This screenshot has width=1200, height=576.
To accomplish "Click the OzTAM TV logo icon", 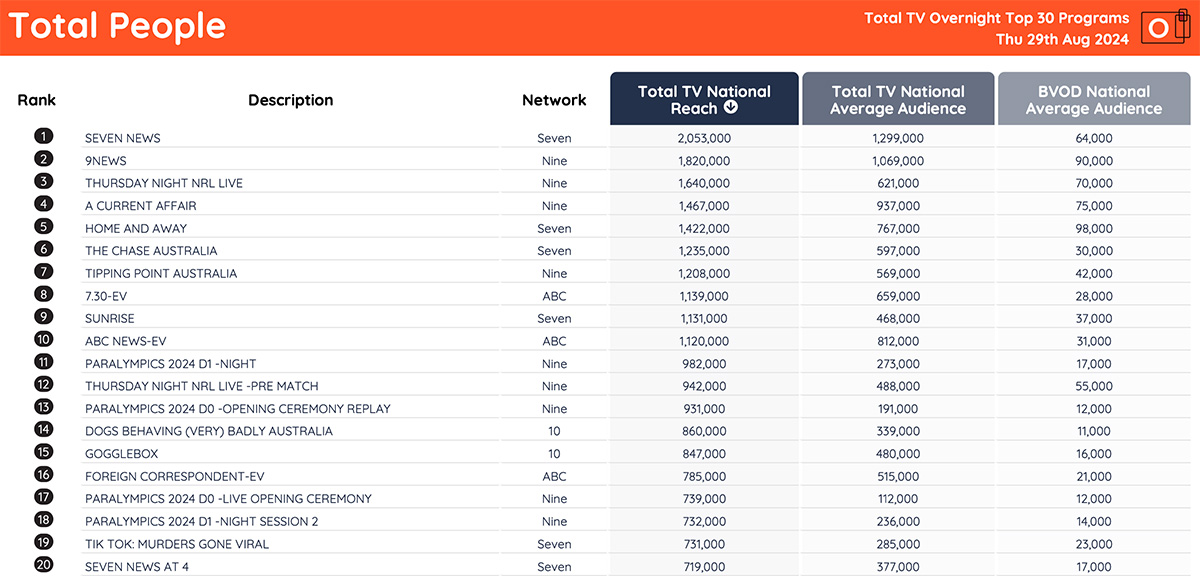I will click(x=1164, y=27).
